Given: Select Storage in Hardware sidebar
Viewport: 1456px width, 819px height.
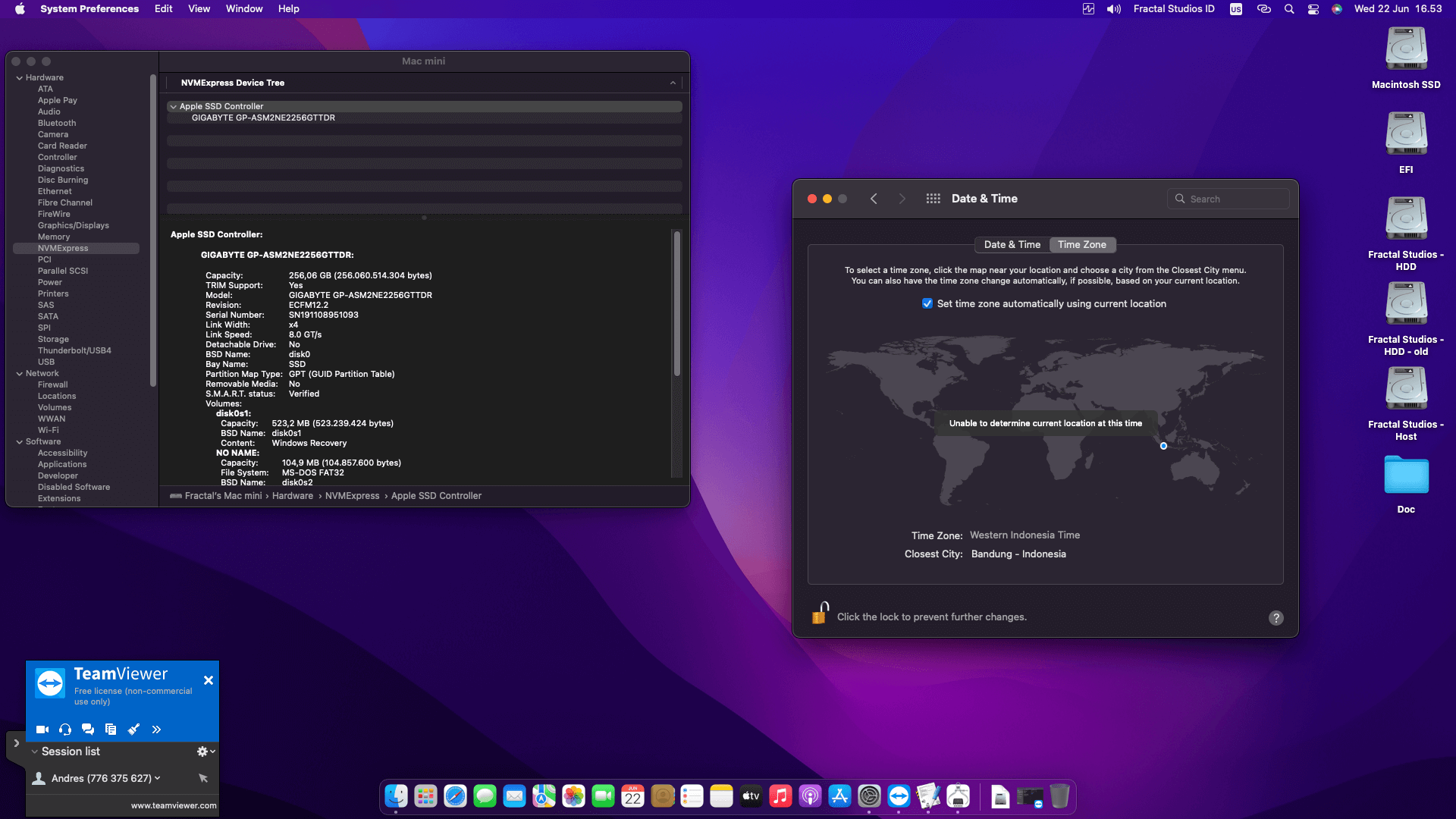Looking at the screenshot, I should [x=53, y=339].
